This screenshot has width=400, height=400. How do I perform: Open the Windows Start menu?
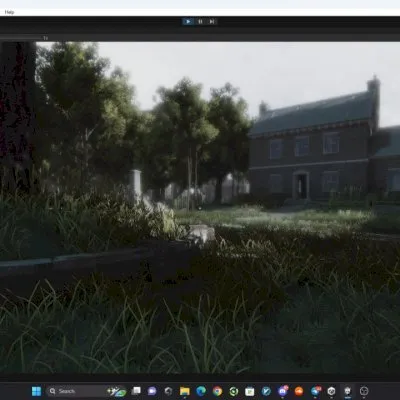coord(36,391)
